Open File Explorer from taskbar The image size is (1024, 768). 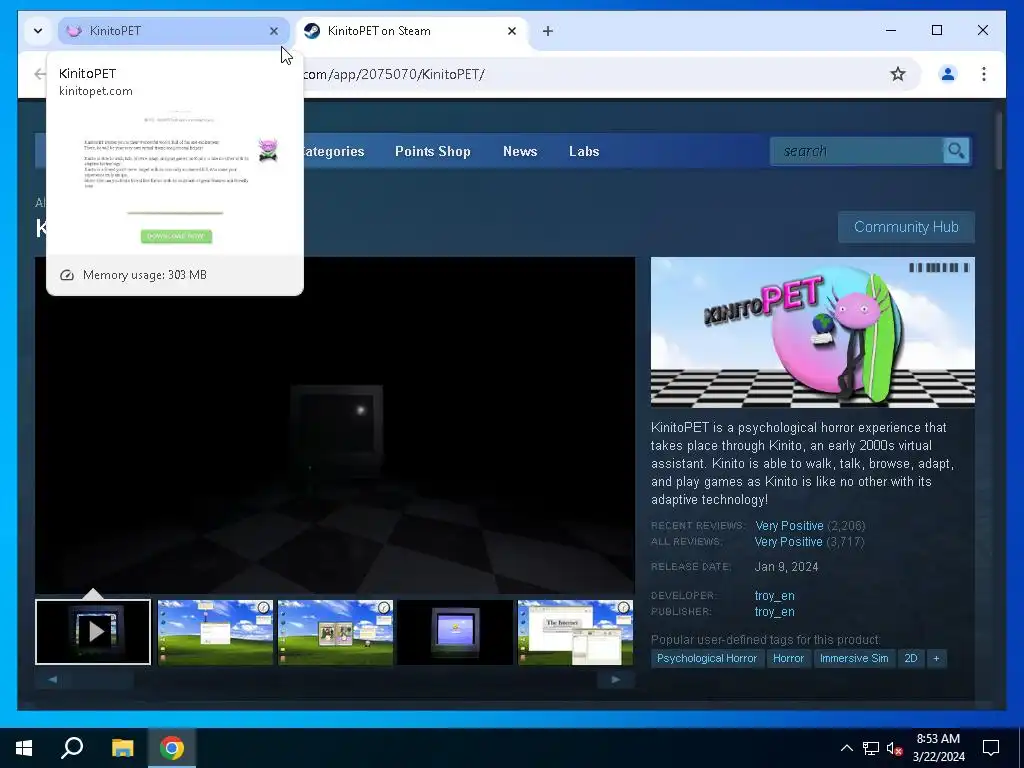[122, 748]
